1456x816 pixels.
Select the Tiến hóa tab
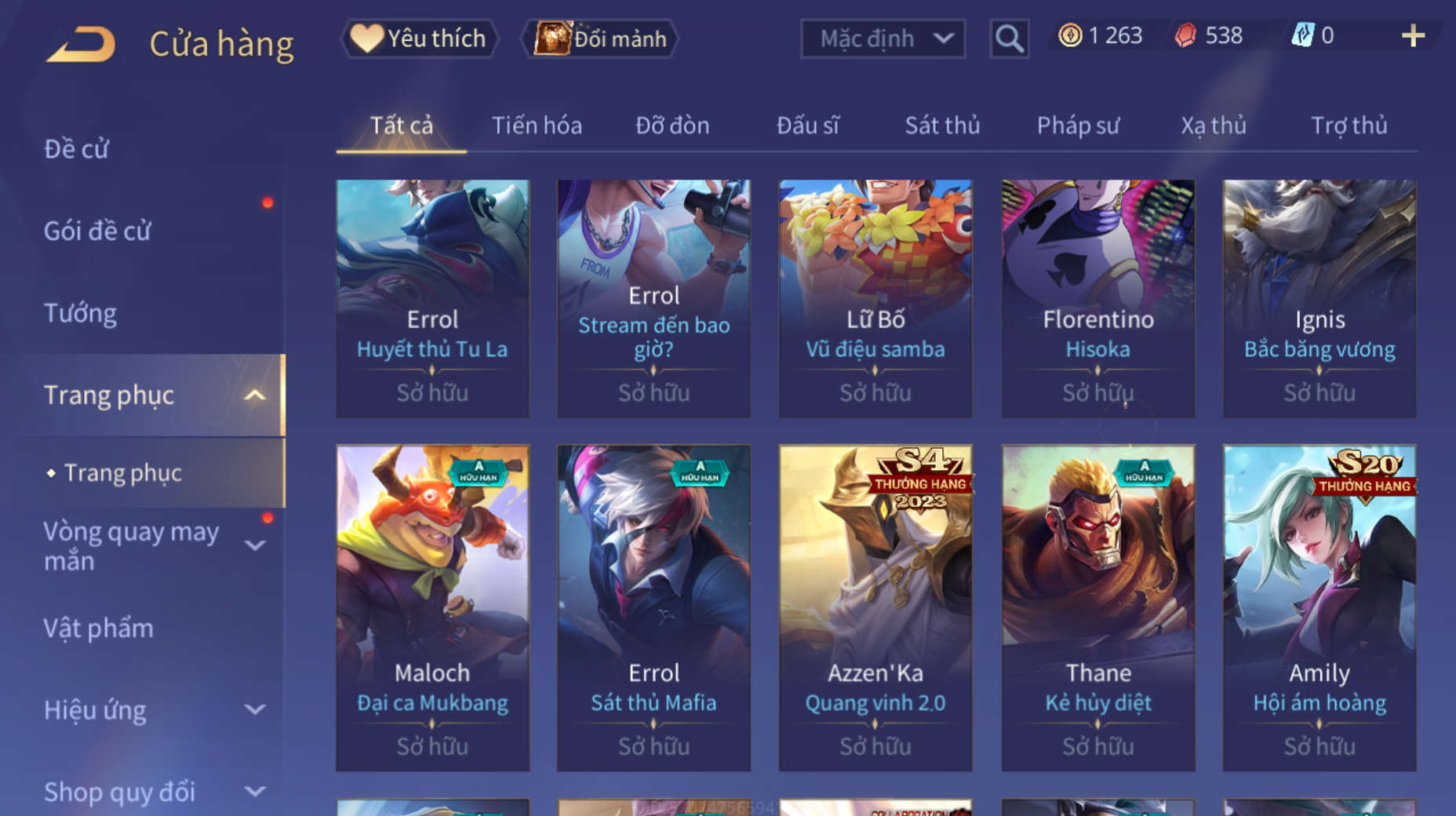tap(537, 125)
